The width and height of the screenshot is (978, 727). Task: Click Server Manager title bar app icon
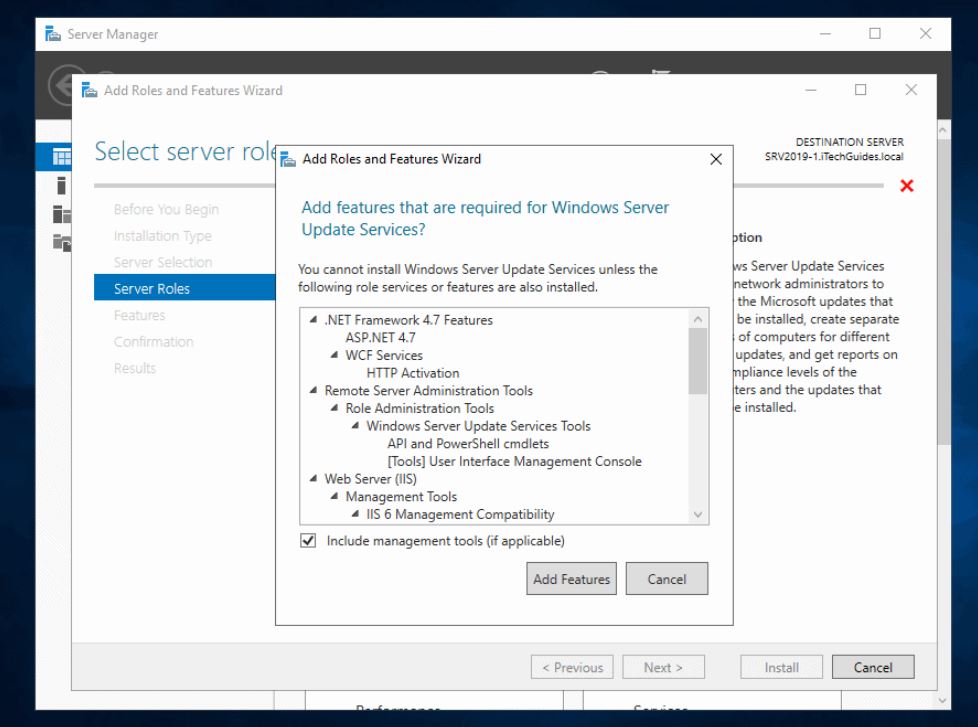coord(53,34)
